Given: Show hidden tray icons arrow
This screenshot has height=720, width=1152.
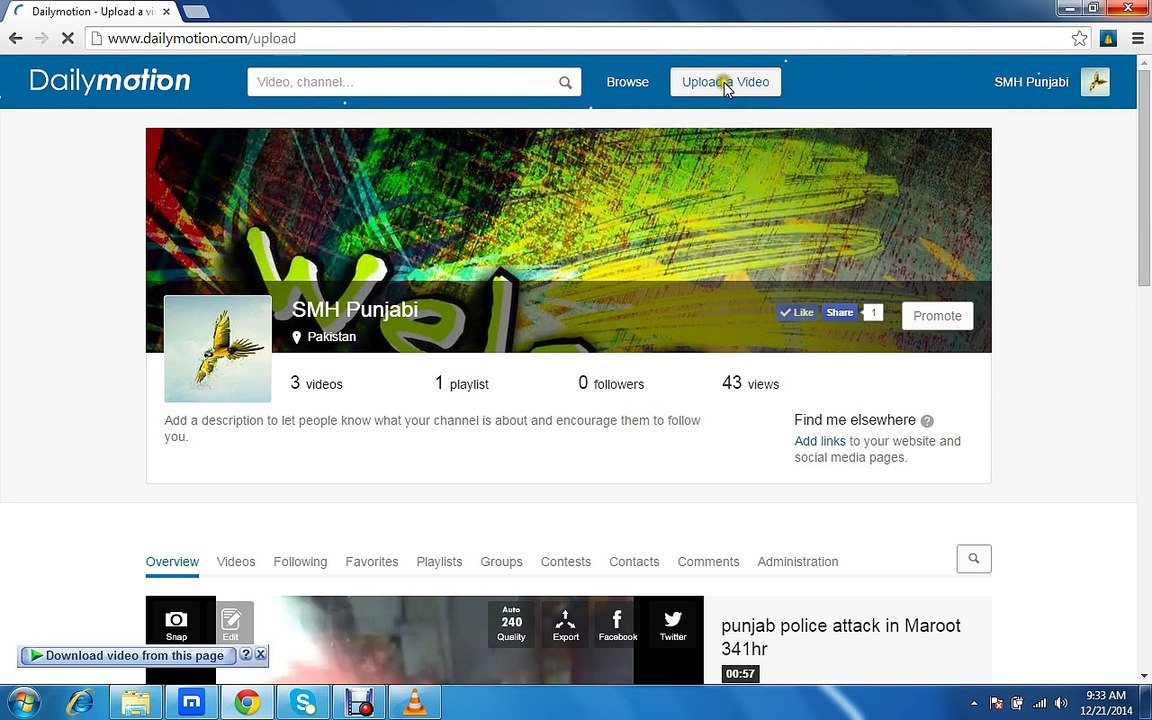Looking at the screenshot, I should point(973,703).
